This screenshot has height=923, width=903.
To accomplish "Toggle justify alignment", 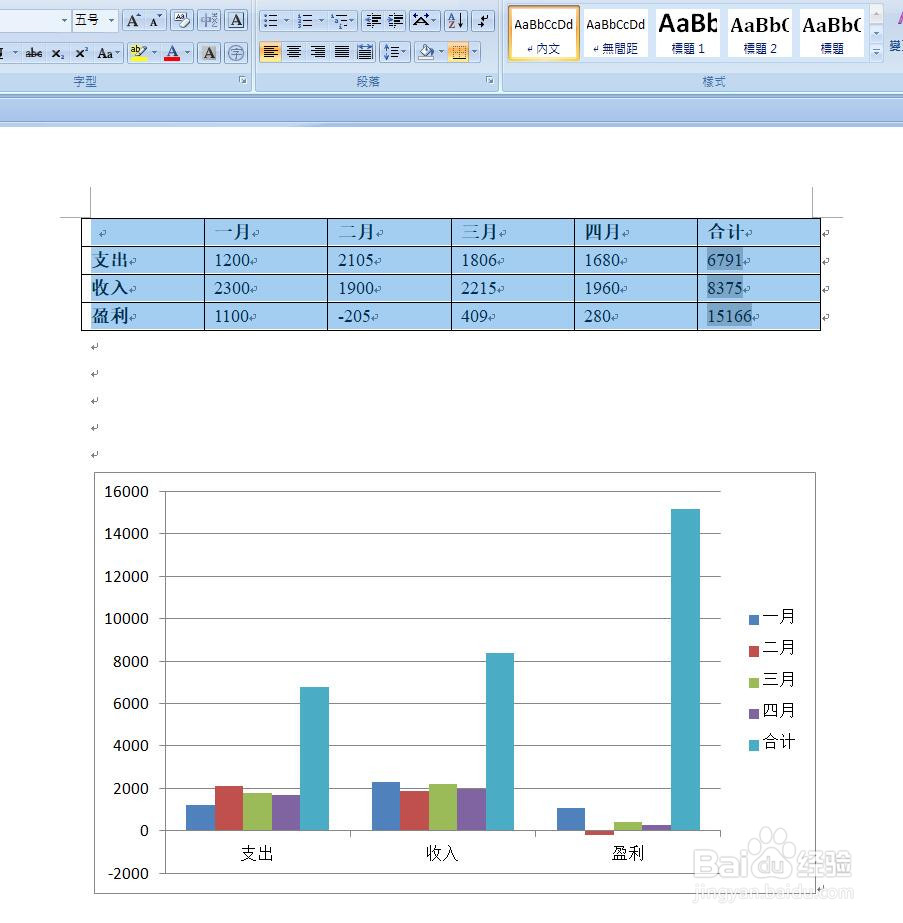I will pyautogui.click(x=341, y=52).
